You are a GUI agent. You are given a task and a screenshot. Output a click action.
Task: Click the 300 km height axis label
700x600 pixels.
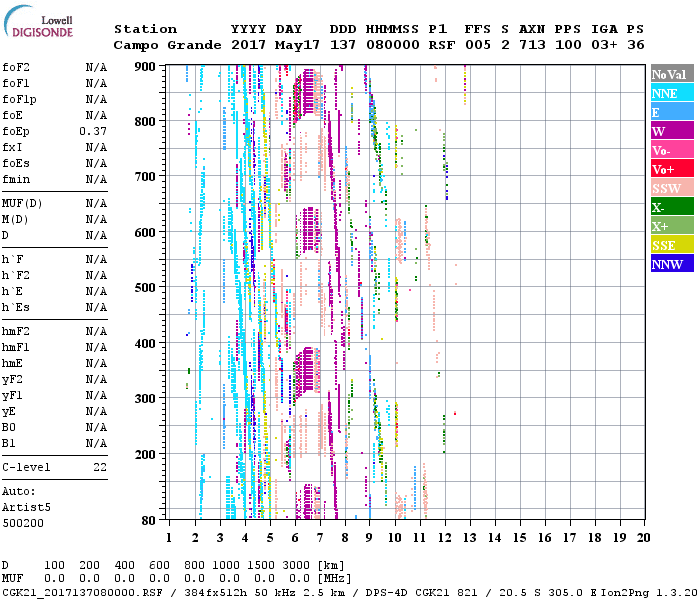pyautogui.click(x=145, y=399)
